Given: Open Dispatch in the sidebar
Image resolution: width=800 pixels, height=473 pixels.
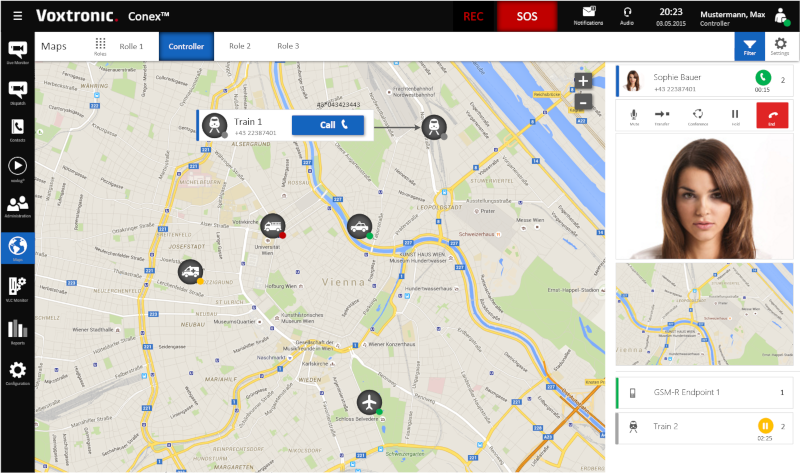Looking at the screenshot, I should pyautogui.click(x=17, y=93).
